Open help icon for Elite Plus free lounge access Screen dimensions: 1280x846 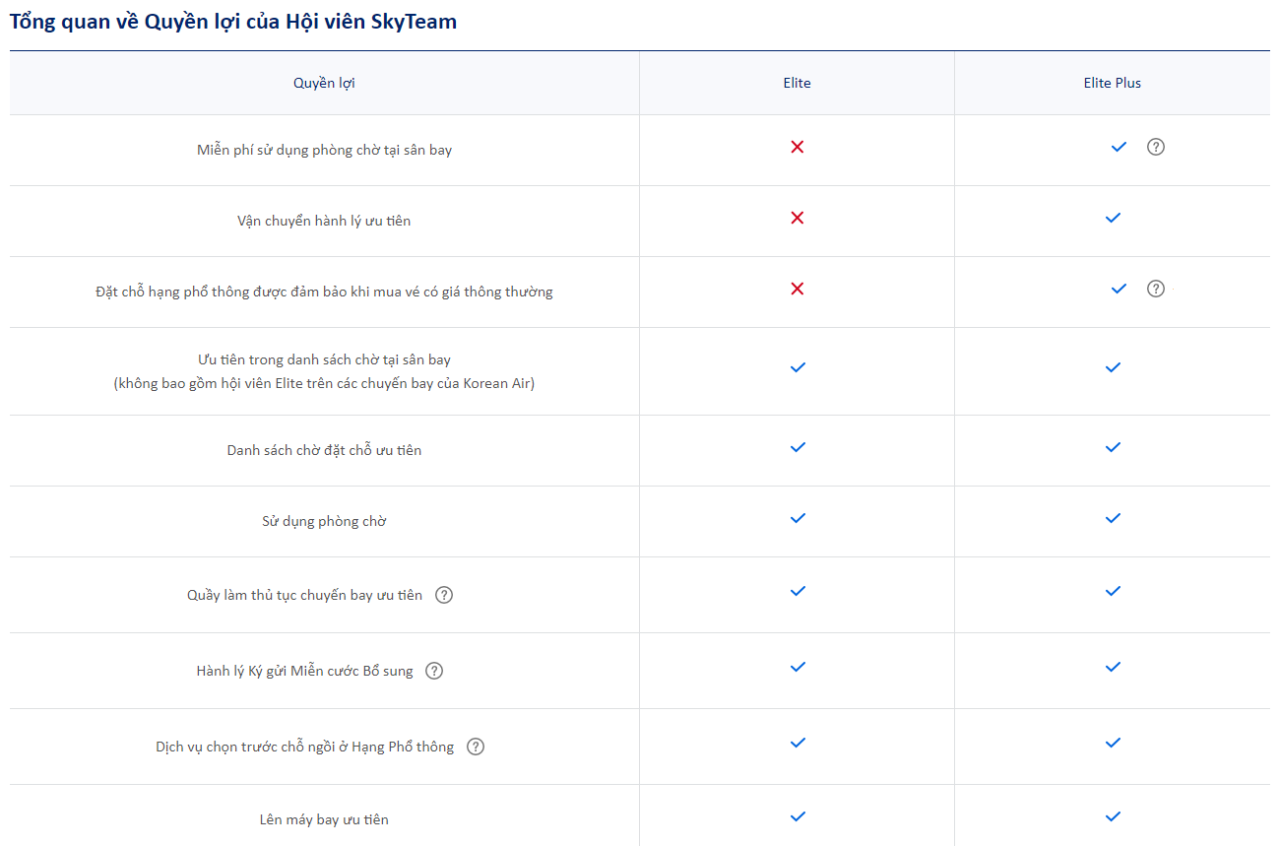pos(1155,147)
